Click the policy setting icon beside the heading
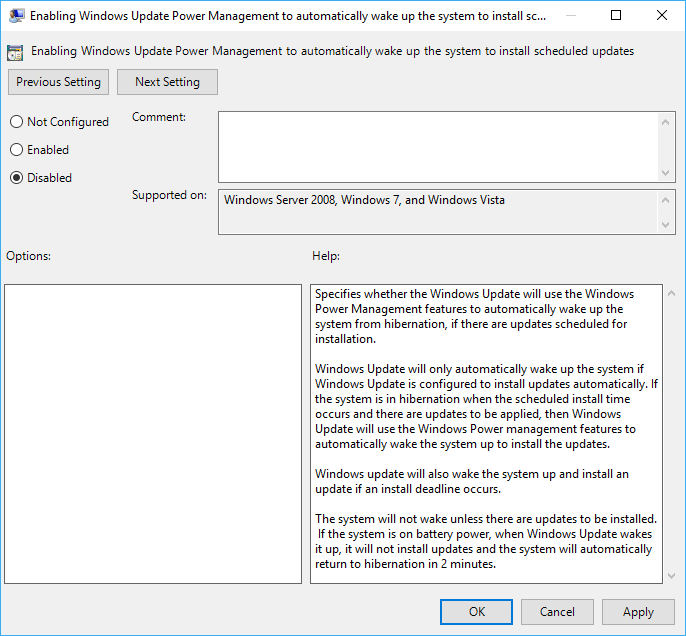Image resolution: width=686 pixels, height=636 pixels. pos(16,51)
